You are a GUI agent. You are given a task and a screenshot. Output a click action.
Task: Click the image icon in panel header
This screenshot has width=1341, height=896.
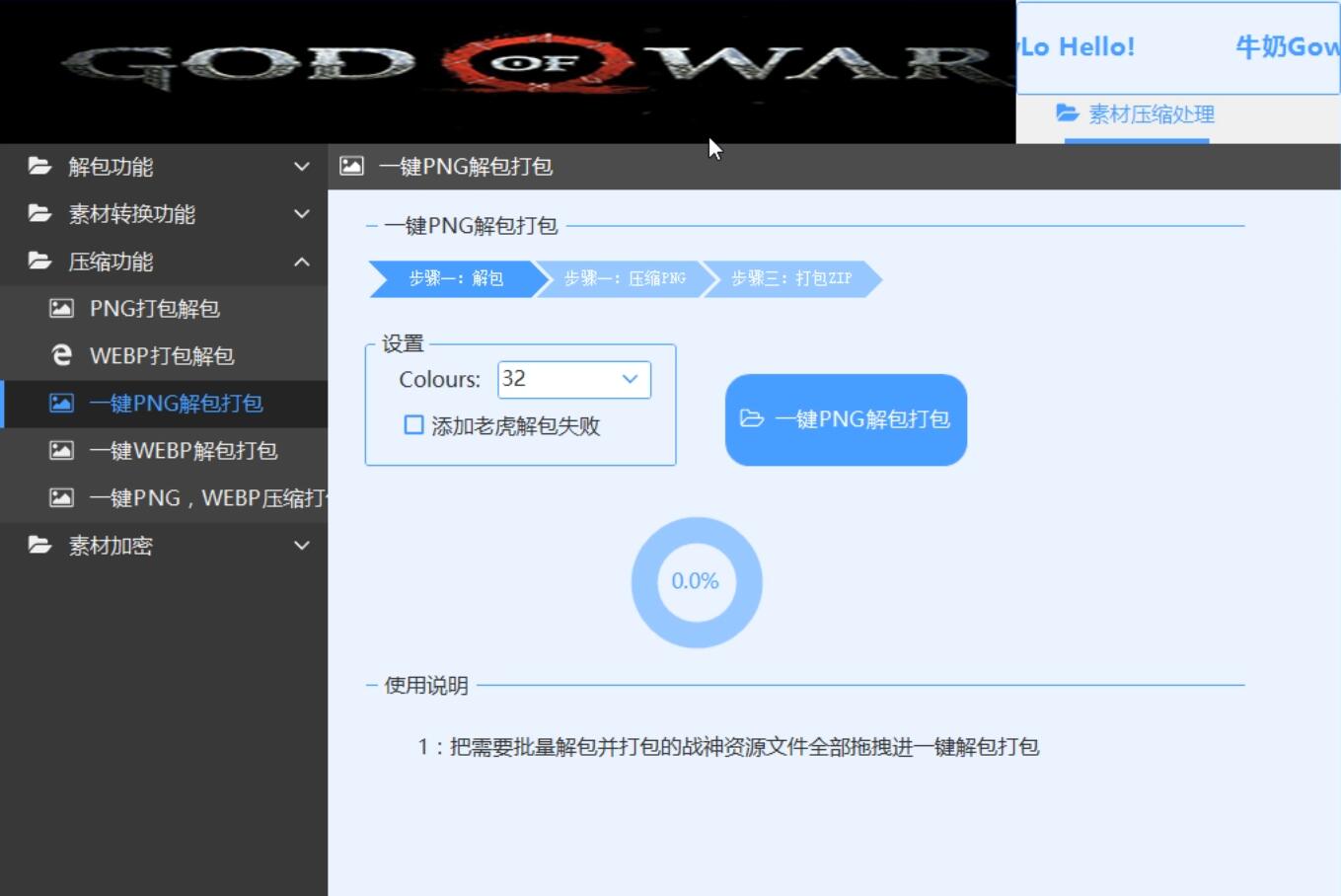click(351, 166)
